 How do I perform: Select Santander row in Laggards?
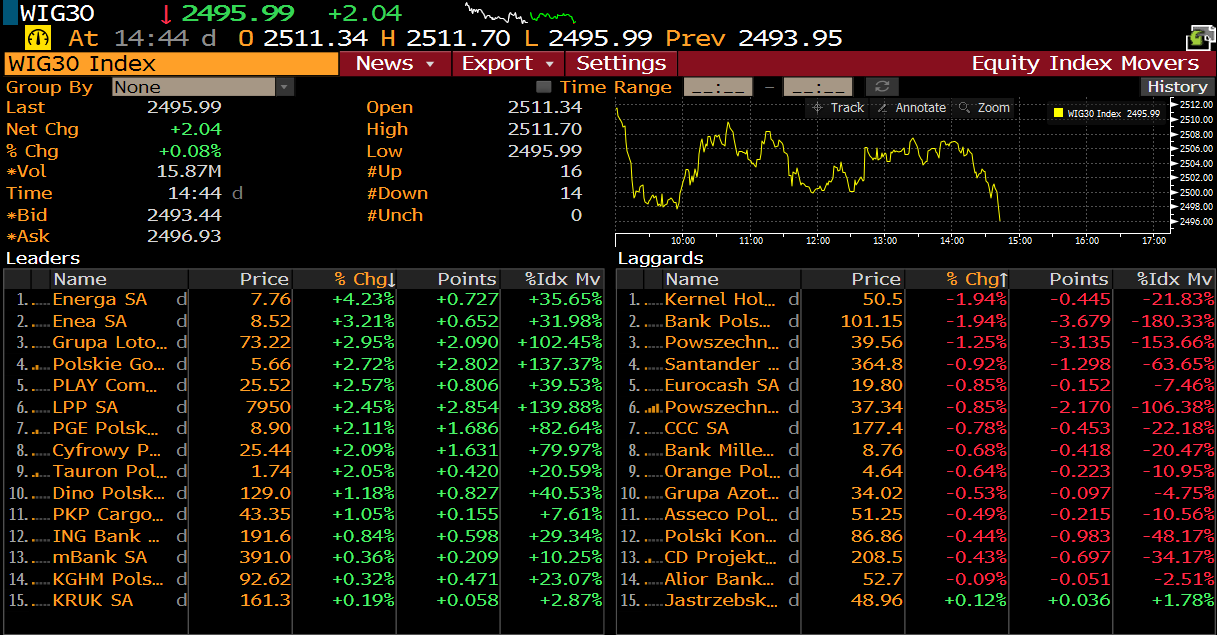[x=916, y=365]
